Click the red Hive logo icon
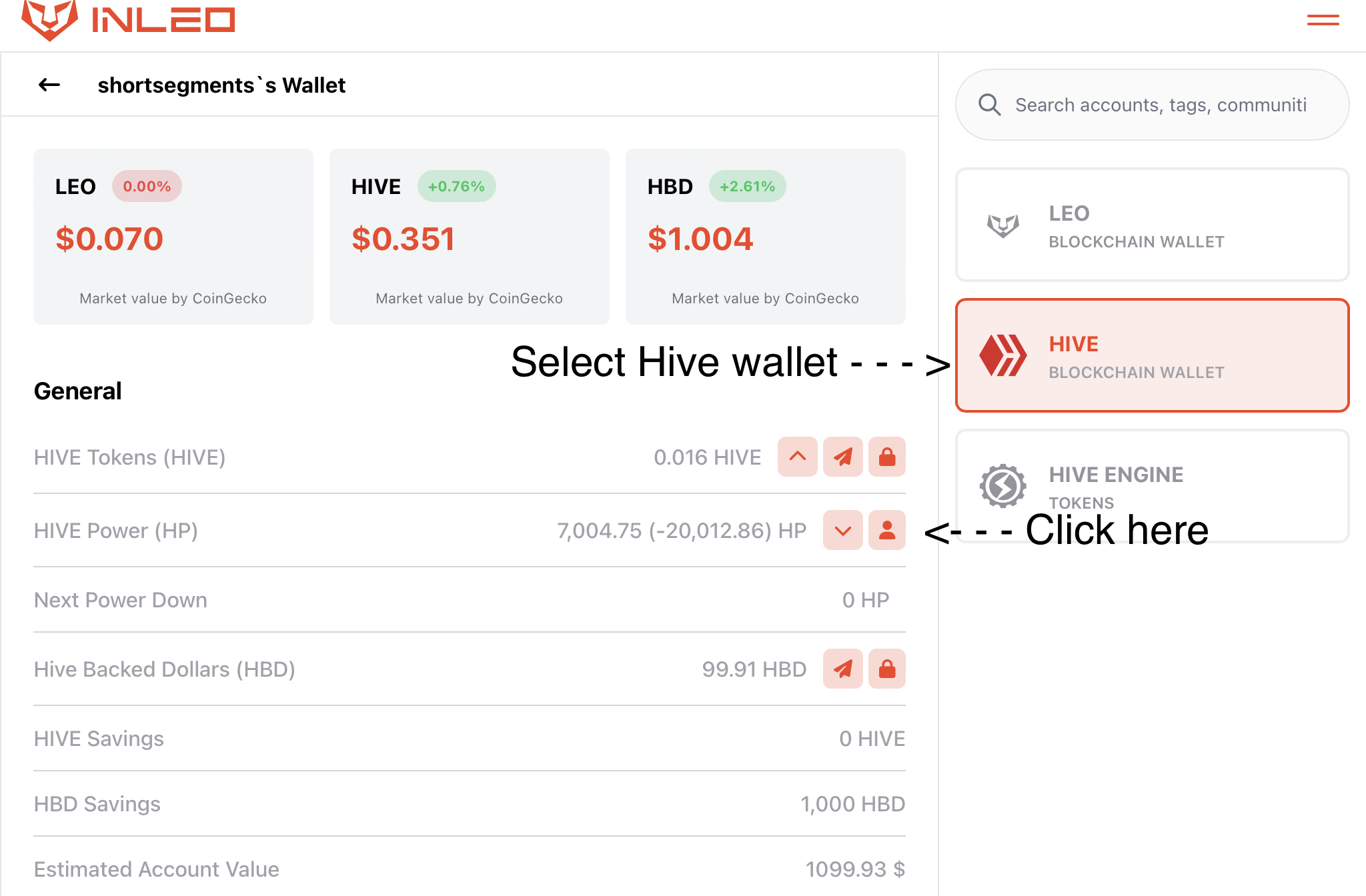 tap(1002, 355)
